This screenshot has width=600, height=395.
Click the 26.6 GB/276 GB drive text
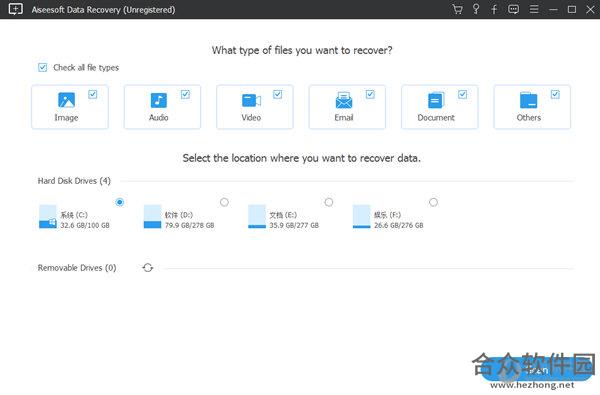pyautogui.click(x=399, y=225)
